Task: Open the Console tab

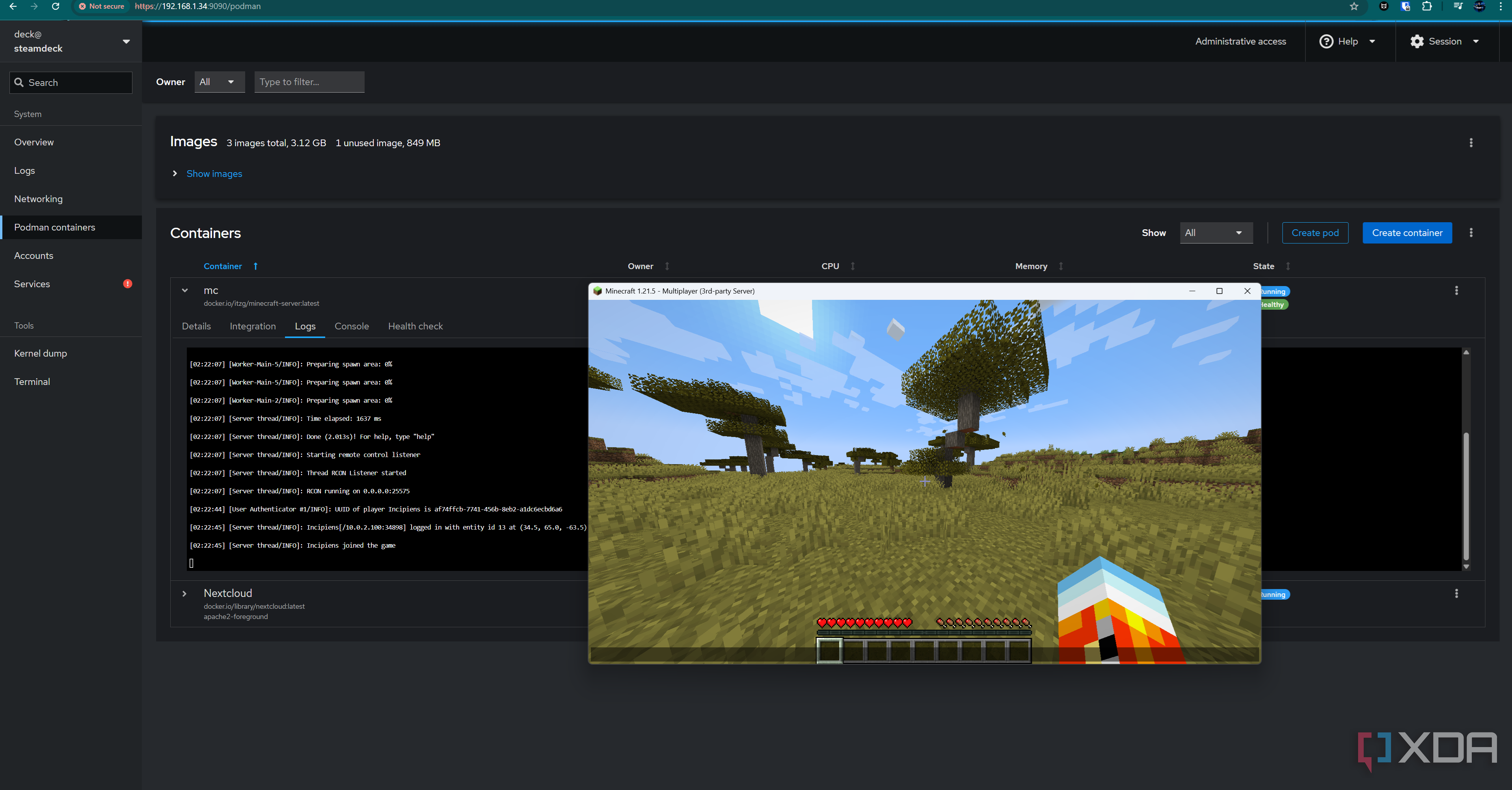Action: 352,326
